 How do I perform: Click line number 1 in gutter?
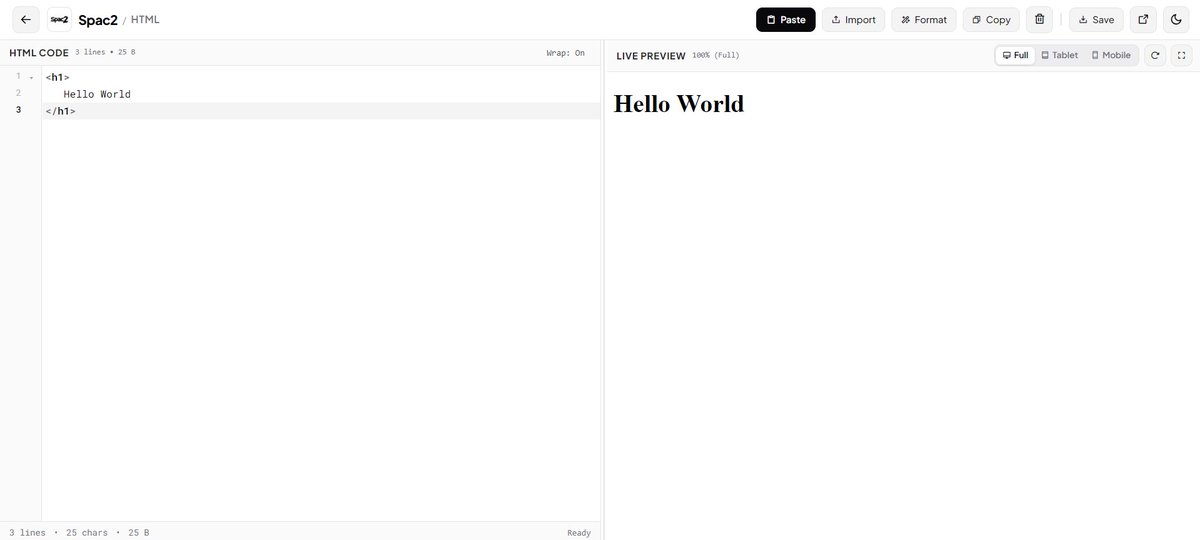click(17, 77)
